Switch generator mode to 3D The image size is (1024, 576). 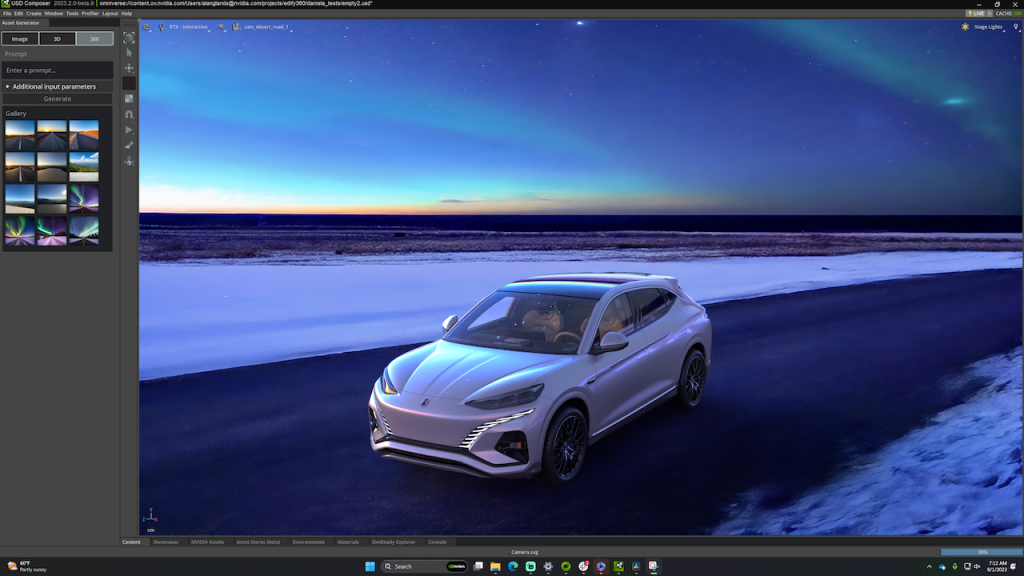57,39
